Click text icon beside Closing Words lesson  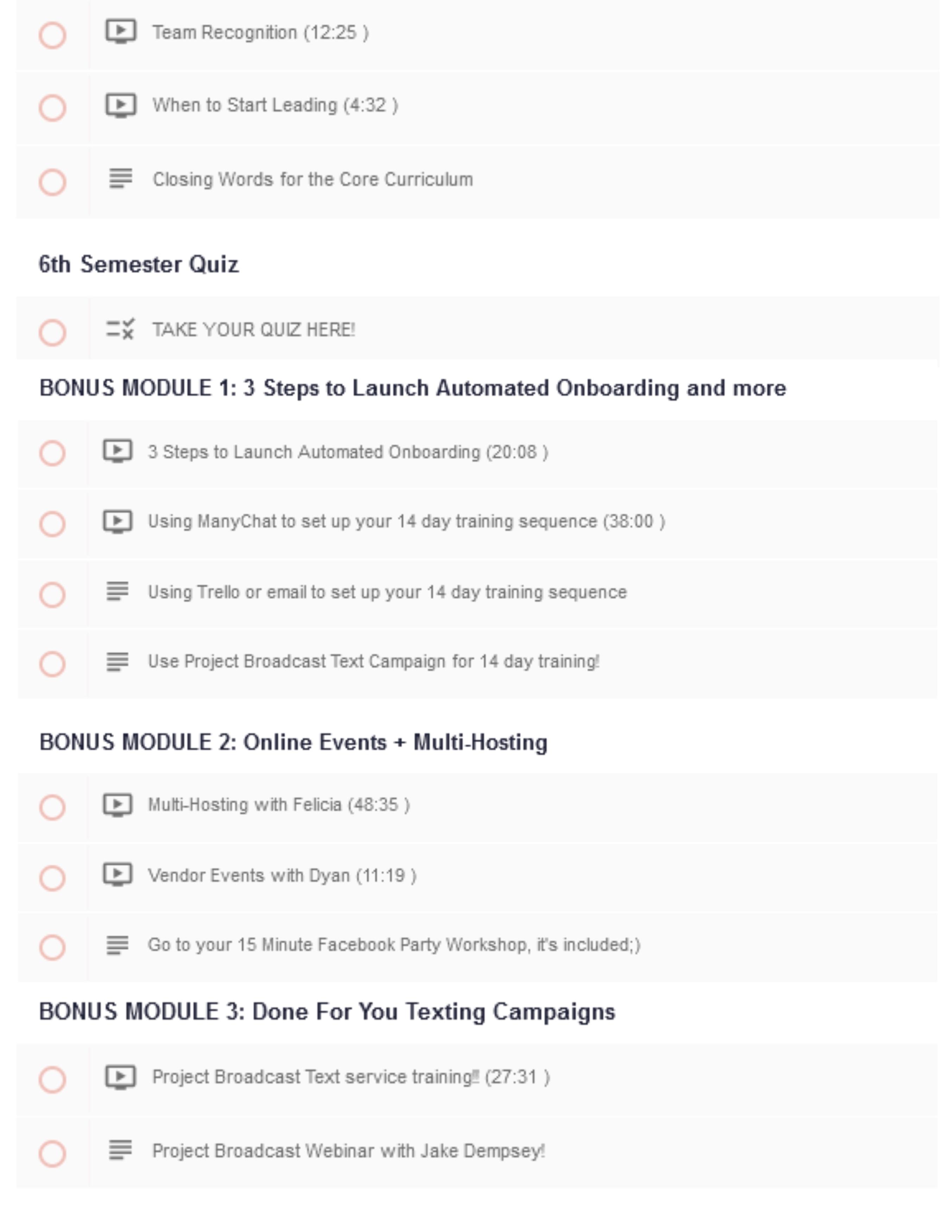121,179
